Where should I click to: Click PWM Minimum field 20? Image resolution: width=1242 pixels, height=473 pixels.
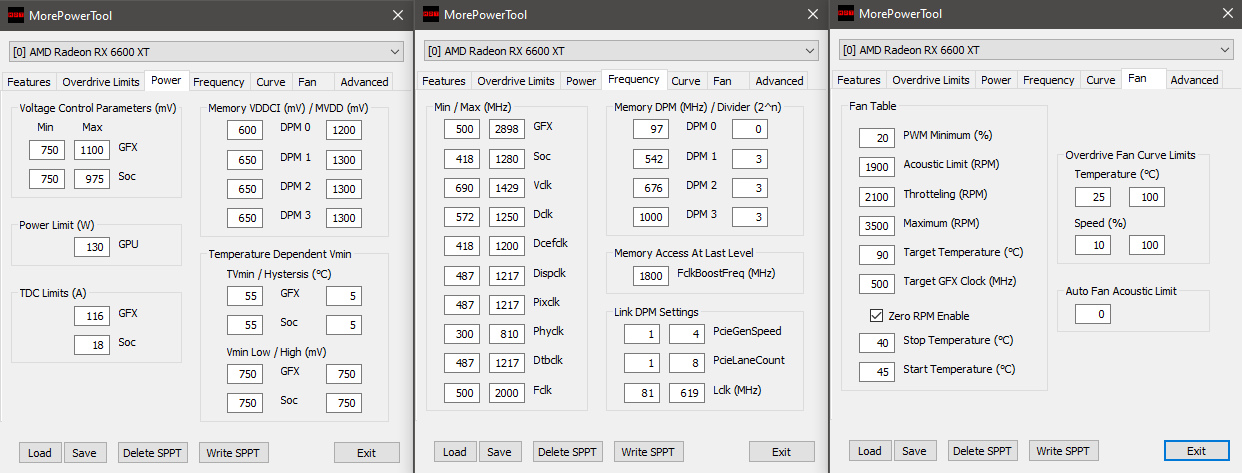(x=877, y=138)
